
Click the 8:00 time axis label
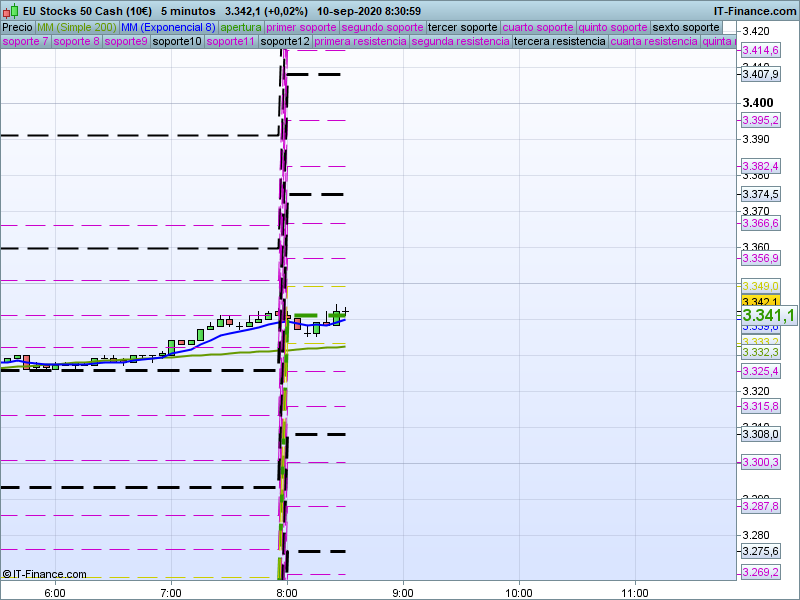click(x=287, y=591)
